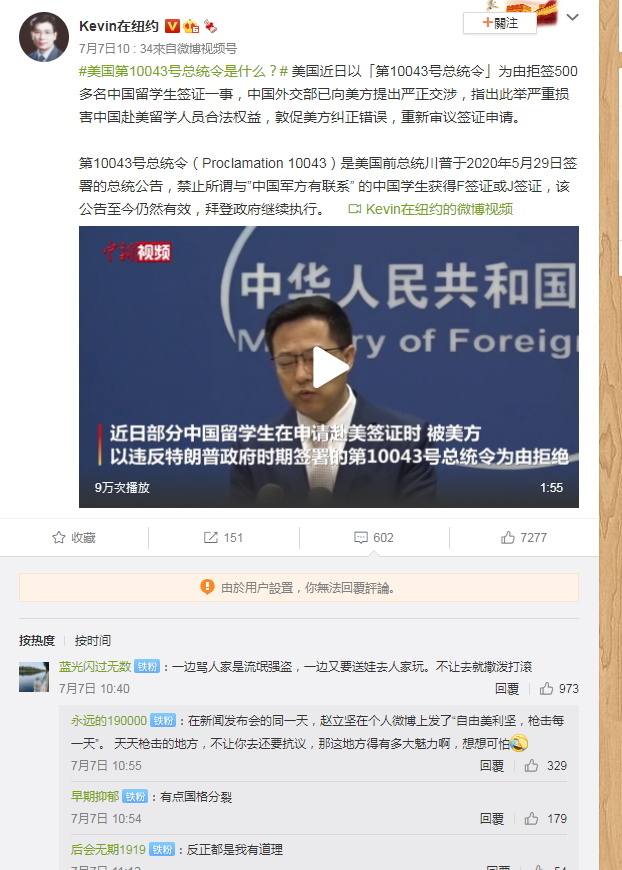This screenshot has width=622, height=870.
Task: Expand the post options chevron menu
Action: (573, 17)
